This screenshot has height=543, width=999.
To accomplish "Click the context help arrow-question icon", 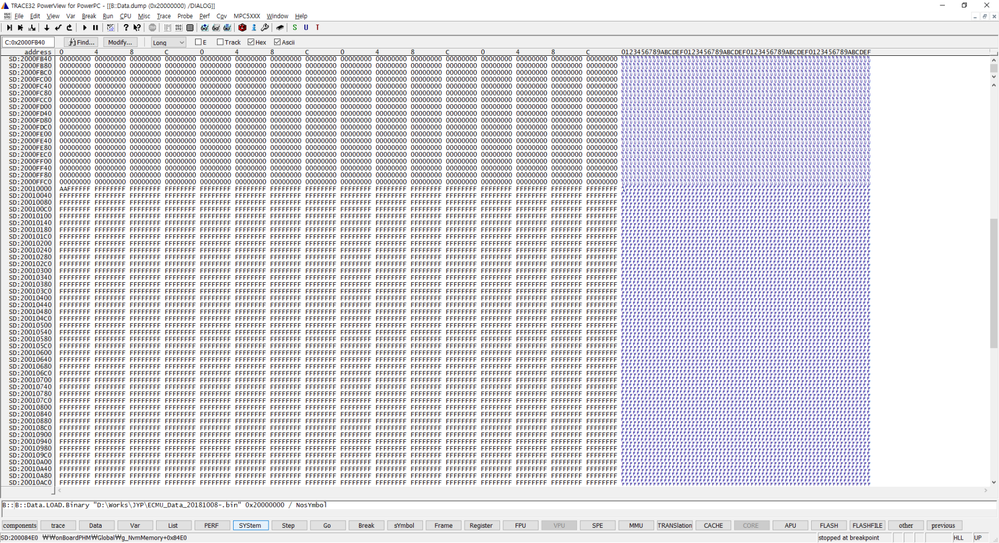I will coord(137,27).
